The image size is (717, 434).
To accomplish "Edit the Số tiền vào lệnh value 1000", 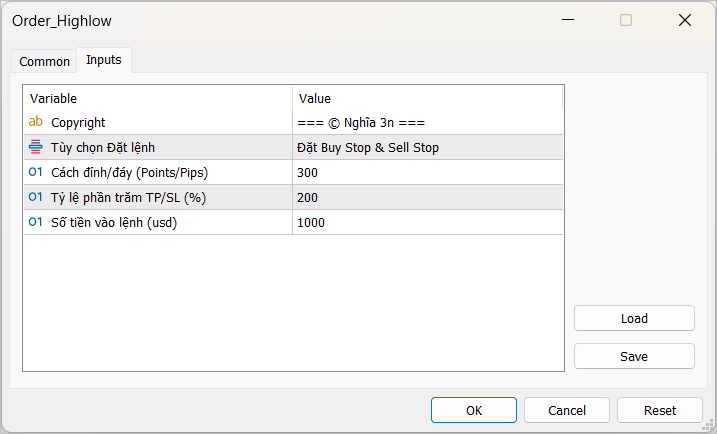I will coord(427,222).
